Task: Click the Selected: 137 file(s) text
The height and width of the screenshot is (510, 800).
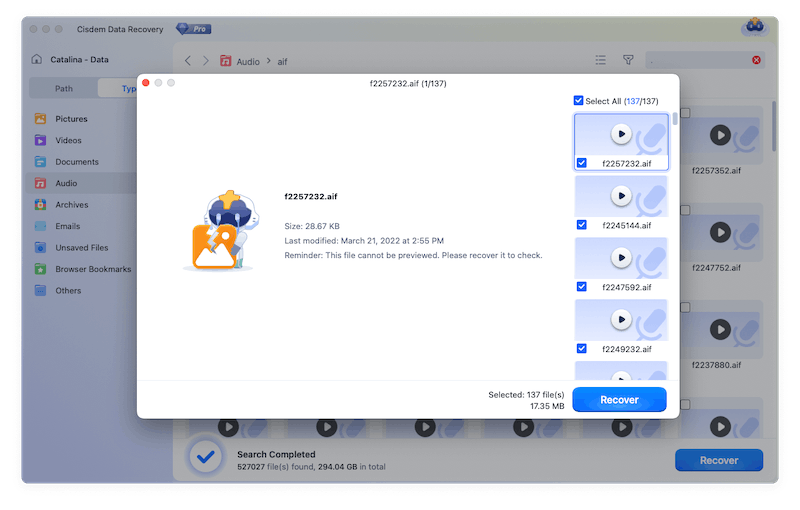Action: click(526, 395)
